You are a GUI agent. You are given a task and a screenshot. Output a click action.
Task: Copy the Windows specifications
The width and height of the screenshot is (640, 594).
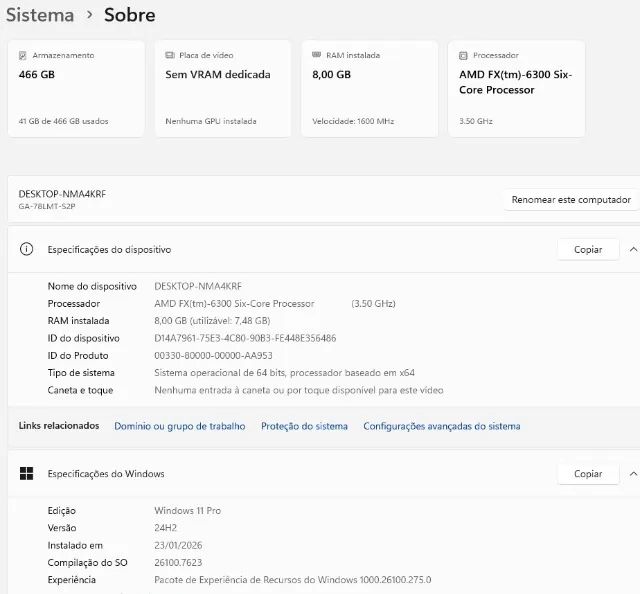coord(588,474)
